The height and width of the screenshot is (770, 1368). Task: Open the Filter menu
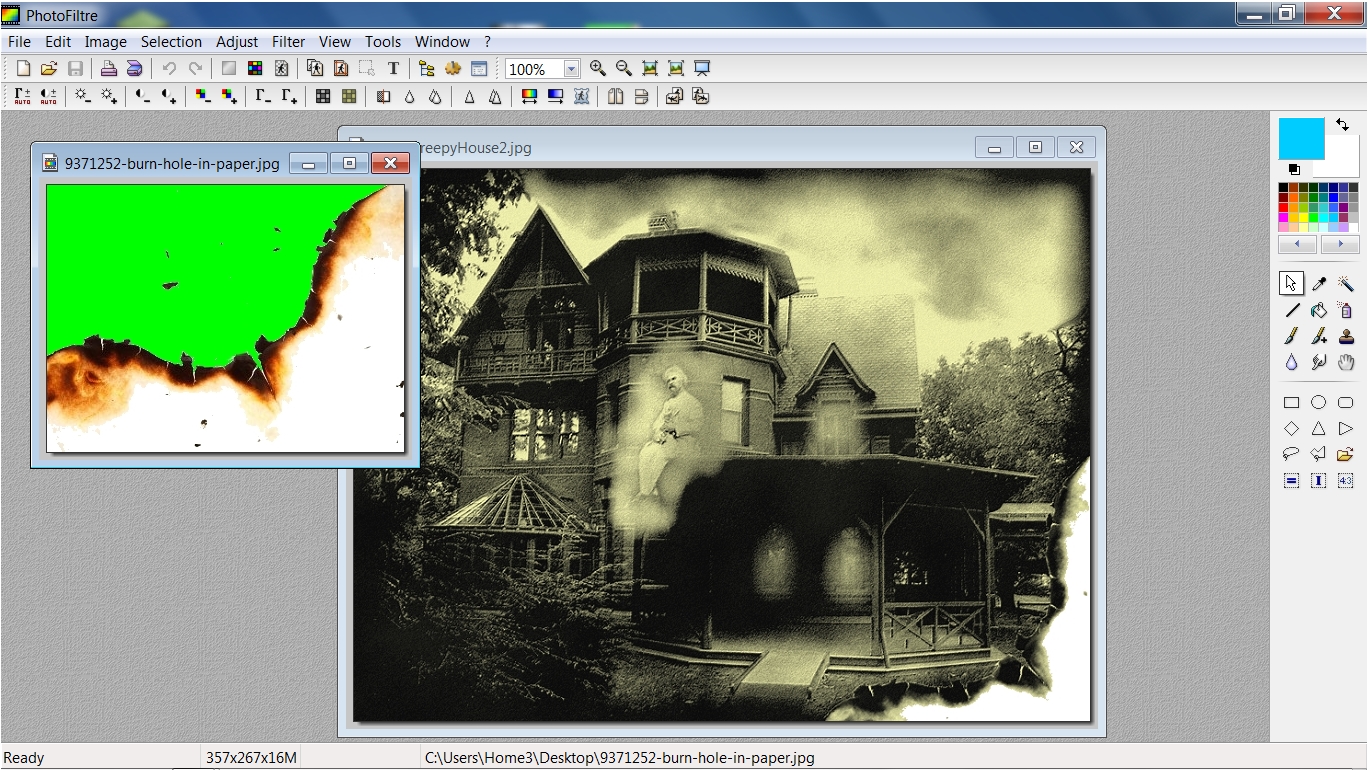(x=288, y=42)
